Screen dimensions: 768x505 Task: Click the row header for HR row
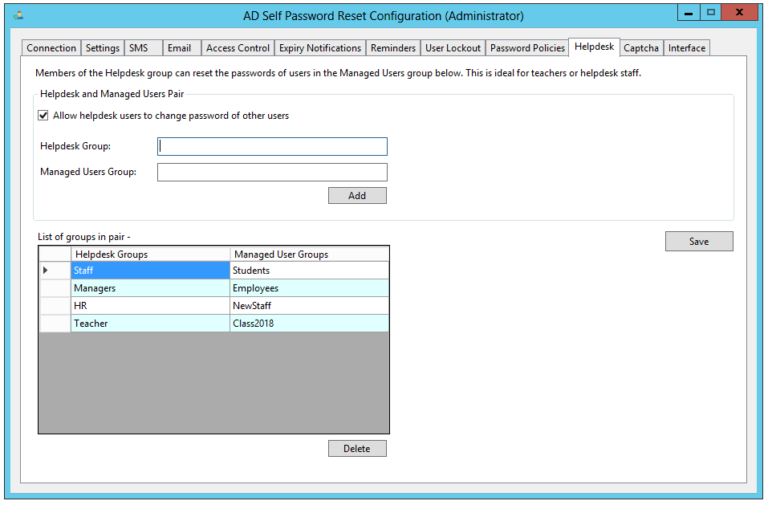tap(55, 306)
